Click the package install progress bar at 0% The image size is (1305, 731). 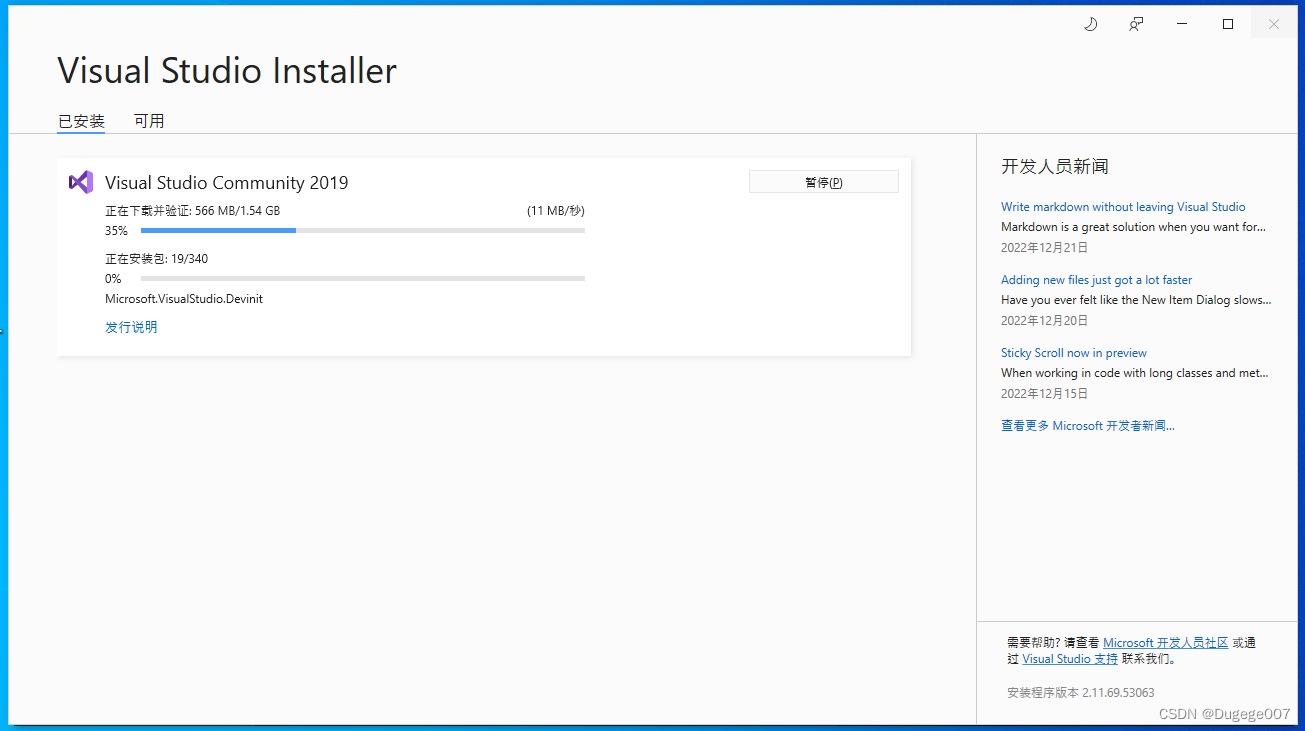[363, 279]
